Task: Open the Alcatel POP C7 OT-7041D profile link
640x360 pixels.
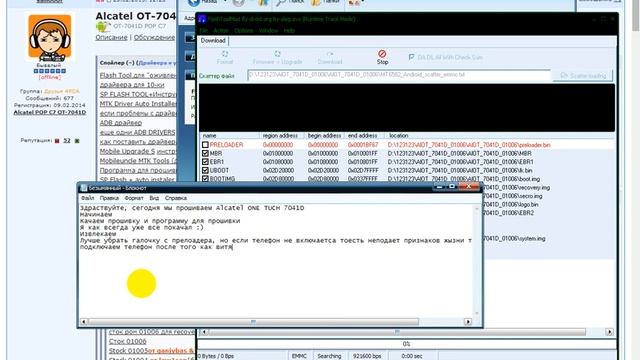Action: [x=50, y=112]
